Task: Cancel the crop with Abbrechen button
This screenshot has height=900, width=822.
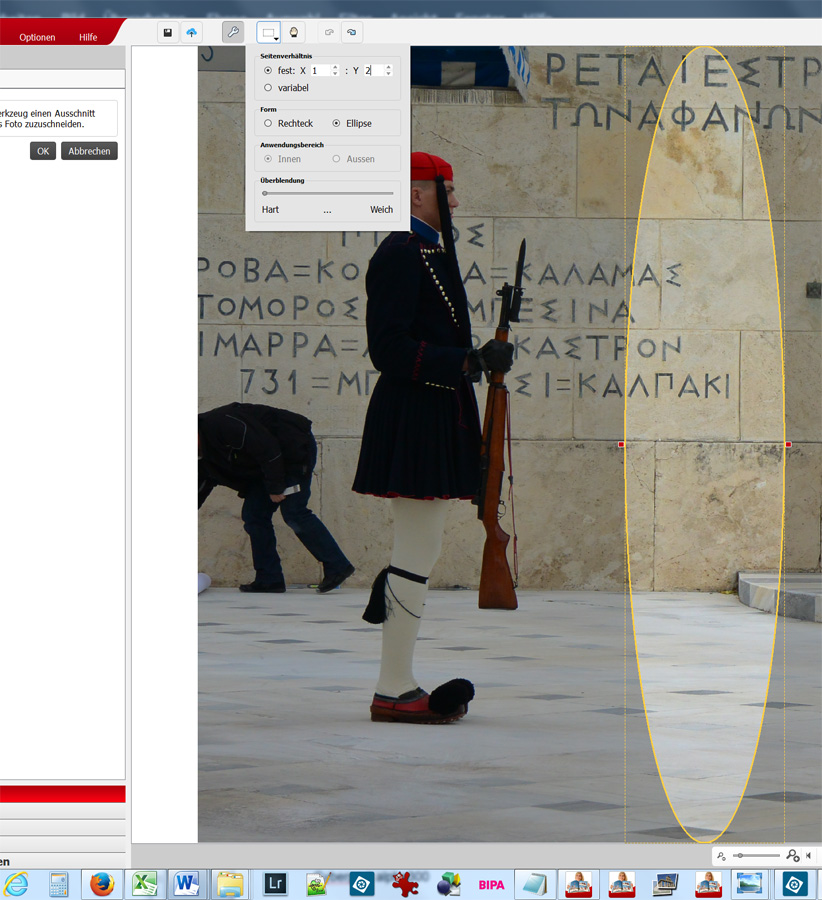Action: point(89,151)
